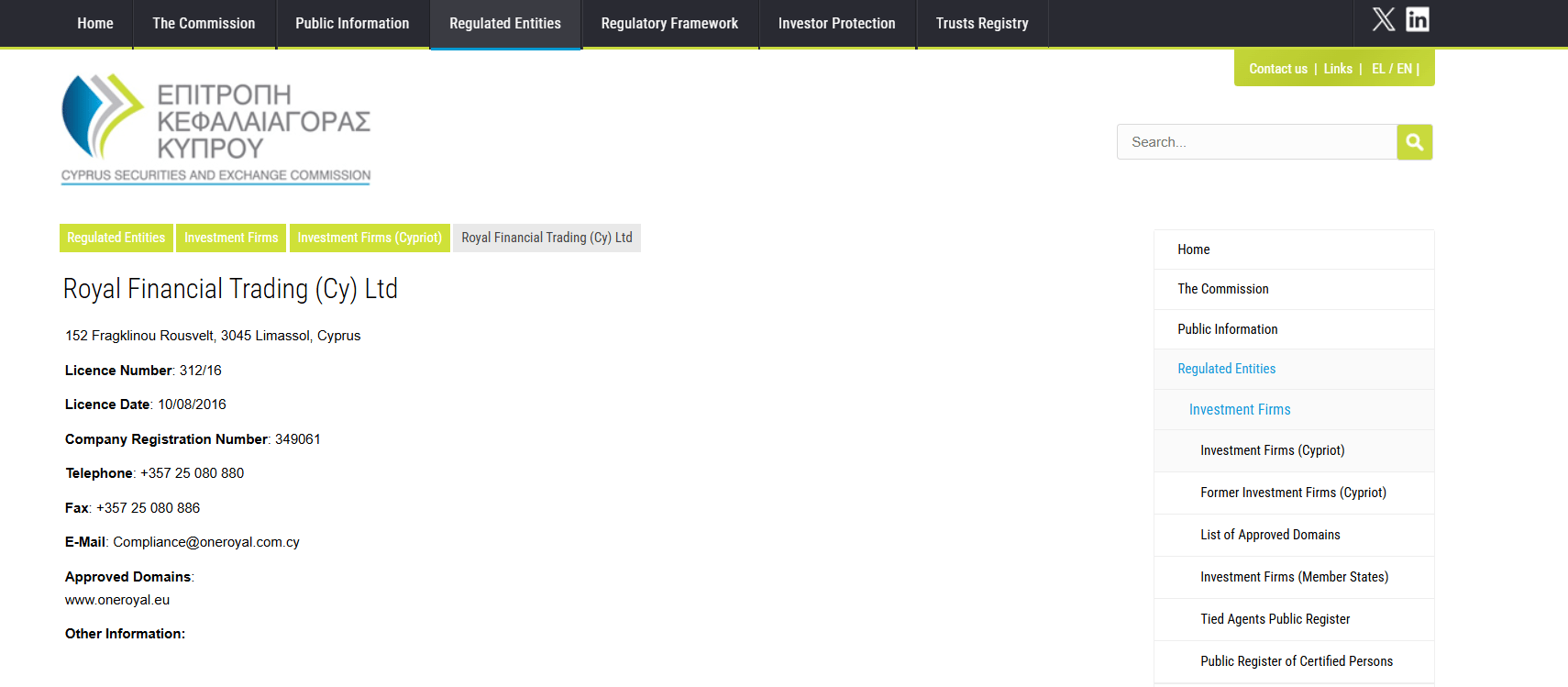Click the Links link in green bar
The width and height of the screenshot is (1568, 687).
1338,69
